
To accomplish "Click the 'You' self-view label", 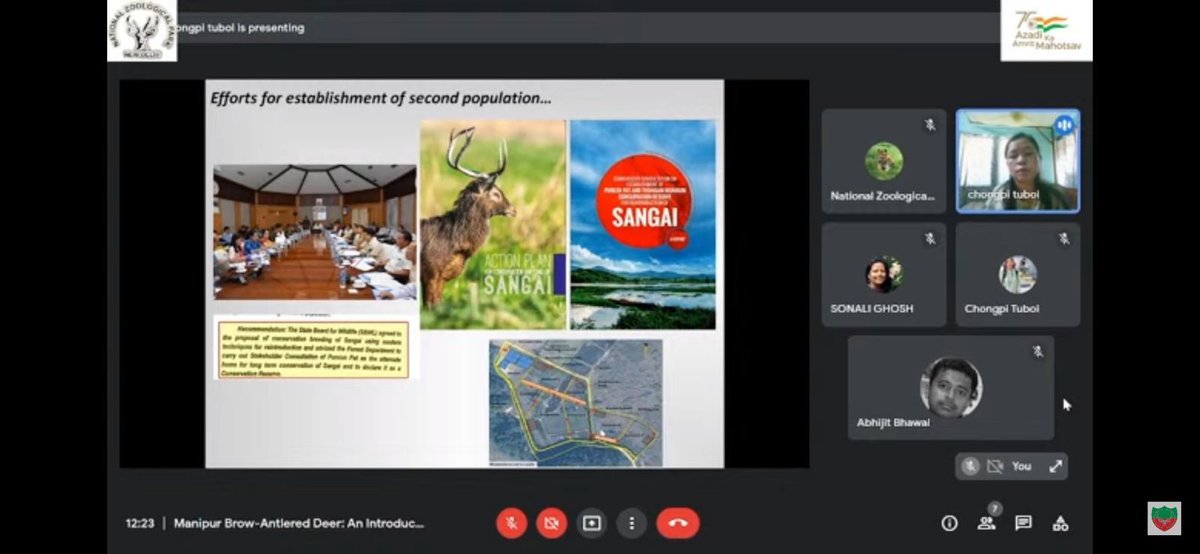I will point(1021,466).
